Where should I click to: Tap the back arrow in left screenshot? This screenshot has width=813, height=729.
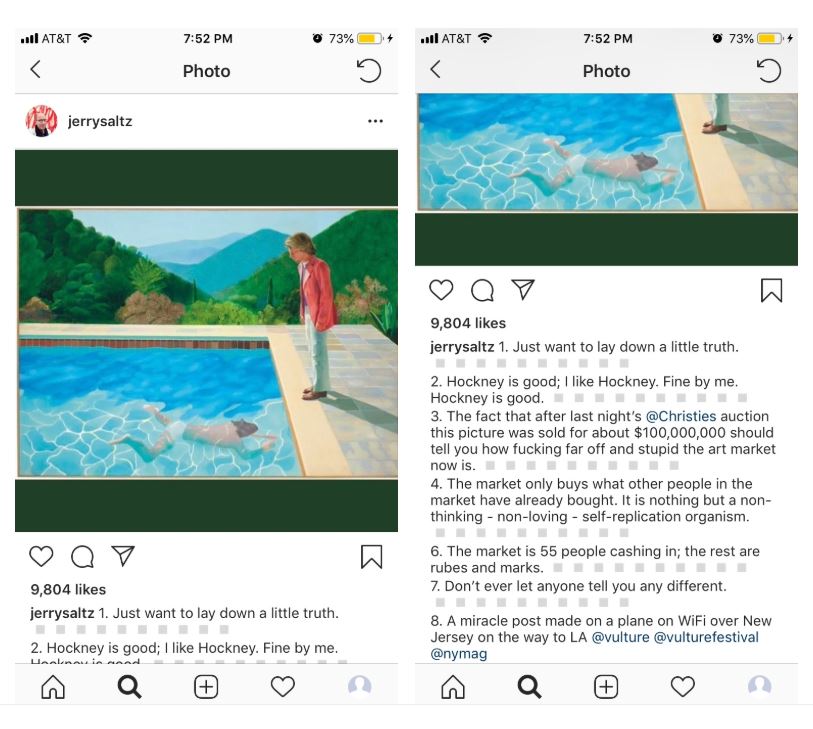point(35,69)
